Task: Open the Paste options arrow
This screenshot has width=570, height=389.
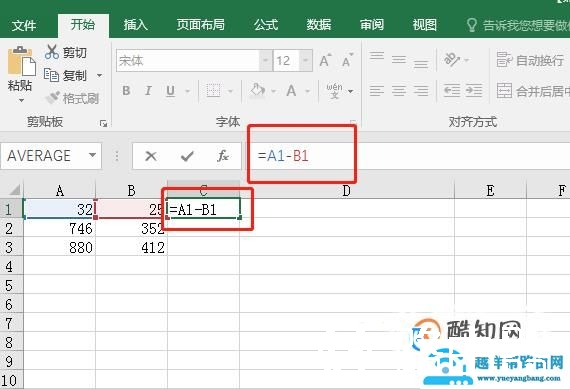Action: 21,100
